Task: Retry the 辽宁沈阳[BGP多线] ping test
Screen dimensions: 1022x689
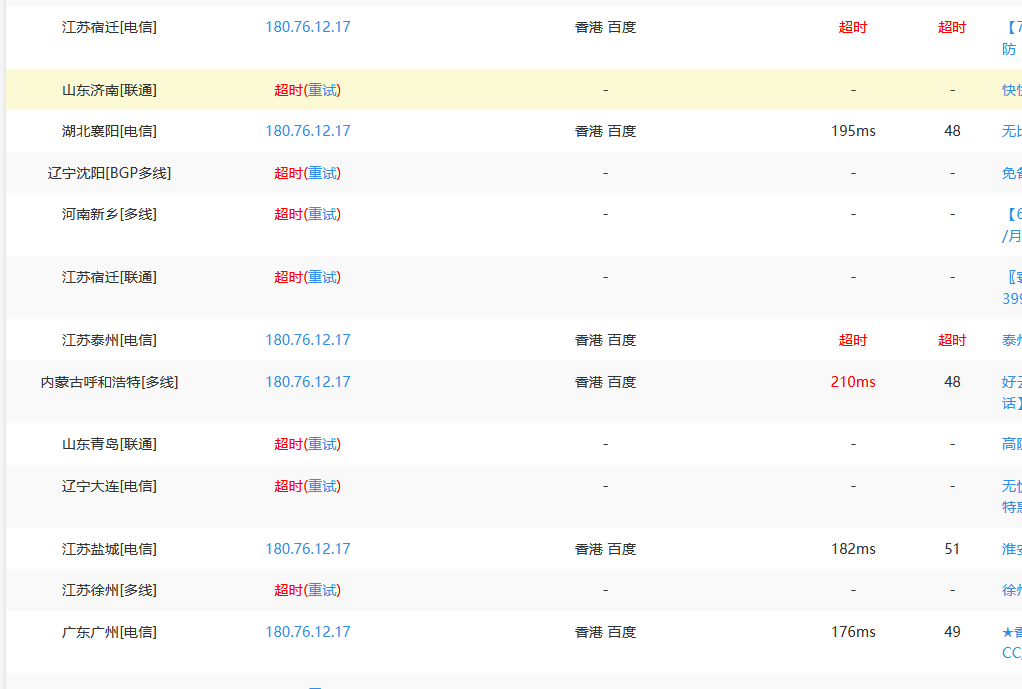Action: (x=322, y=173)
